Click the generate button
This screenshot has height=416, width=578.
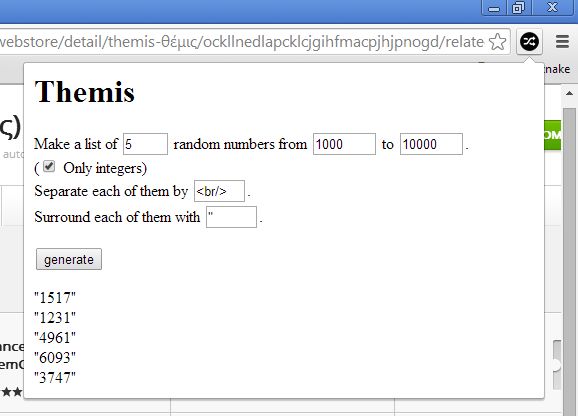click(69, 259)
